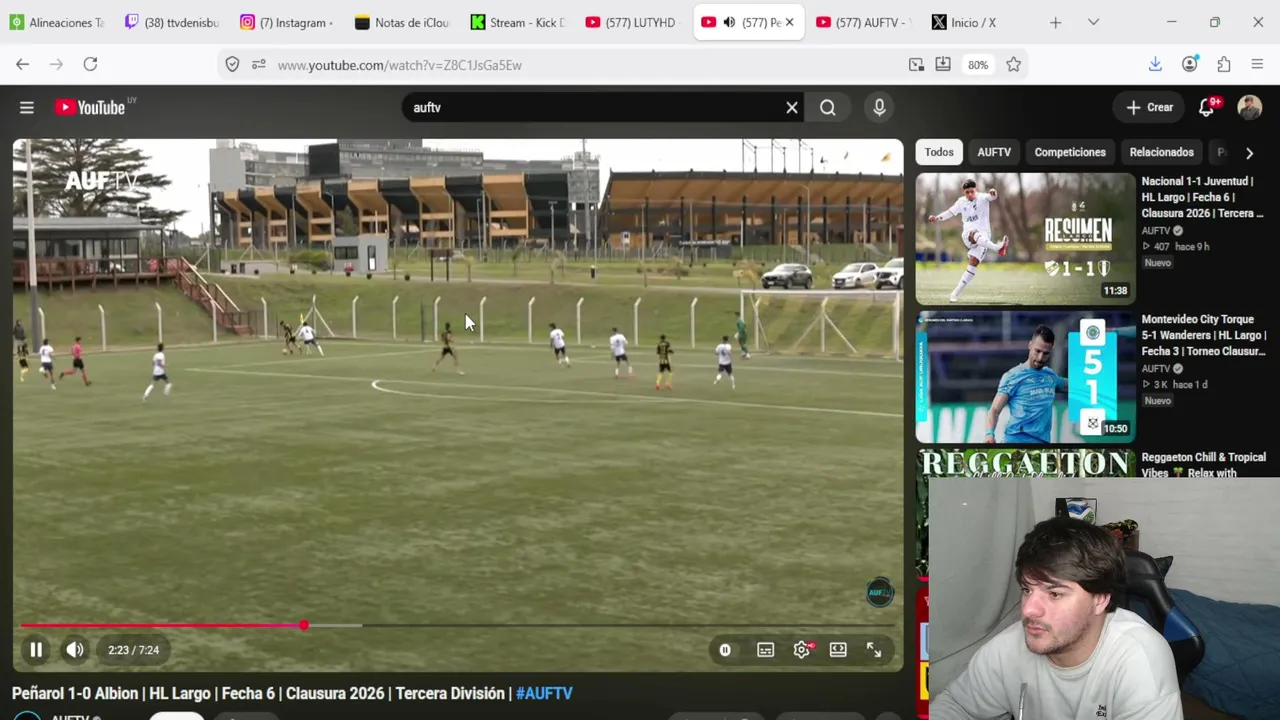Image resolution: width=1280 pixels, height=720 pixels.
Task: Reload the page with the refresh icon
Action: point(90,64)
